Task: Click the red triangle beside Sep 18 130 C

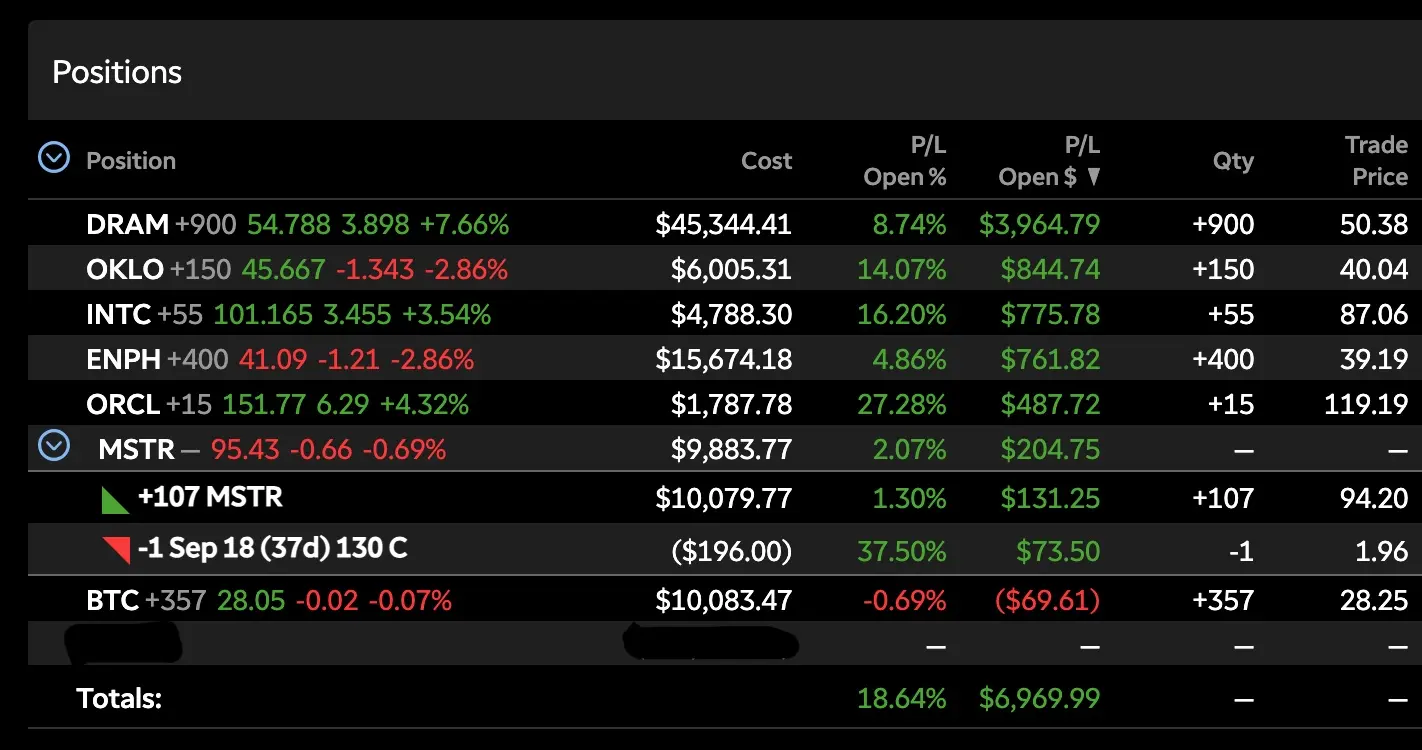Action: pyautogui.click(x=116, y=549)
